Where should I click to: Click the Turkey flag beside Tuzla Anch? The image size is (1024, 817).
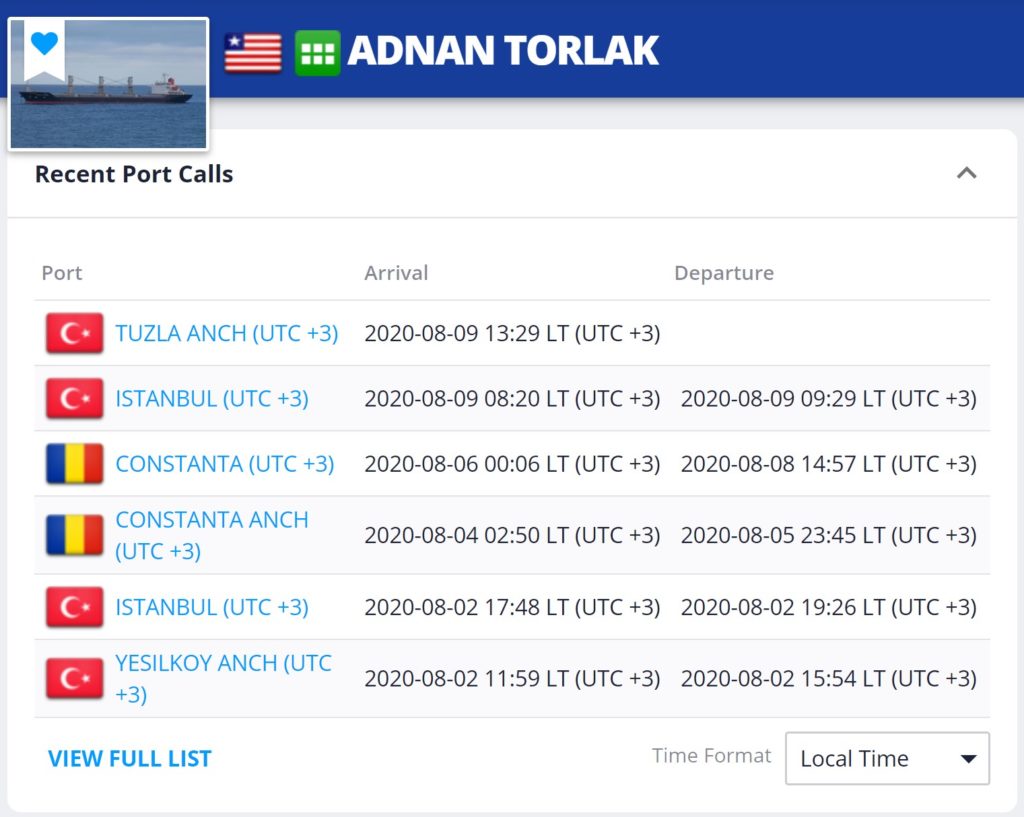(74, 333)
